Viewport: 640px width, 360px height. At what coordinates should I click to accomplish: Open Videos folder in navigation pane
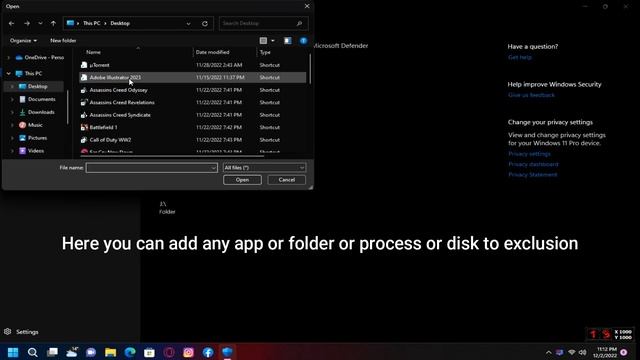36,151
